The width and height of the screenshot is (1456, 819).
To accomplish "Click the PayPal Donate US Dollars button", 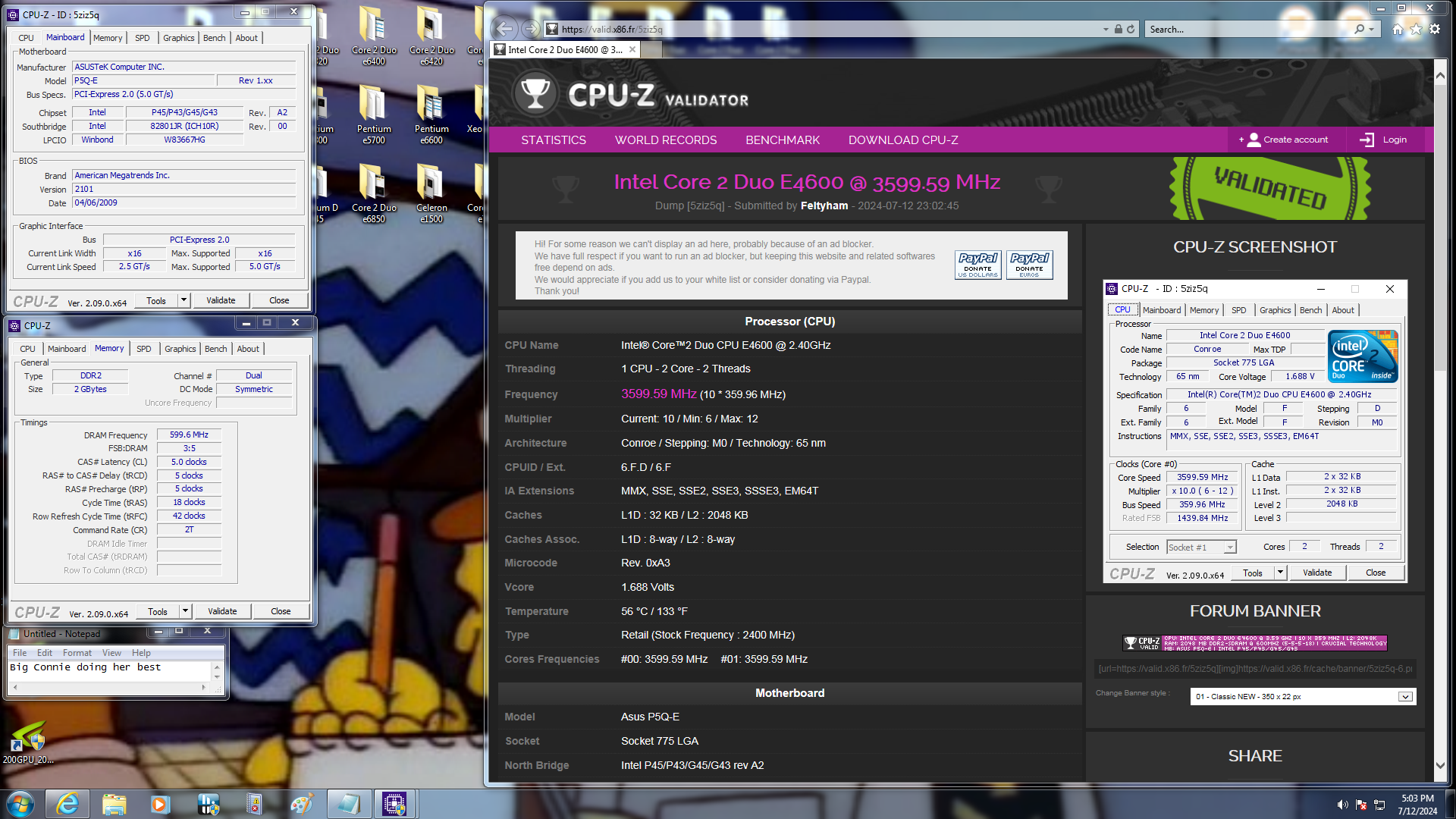I will (977, 265).
